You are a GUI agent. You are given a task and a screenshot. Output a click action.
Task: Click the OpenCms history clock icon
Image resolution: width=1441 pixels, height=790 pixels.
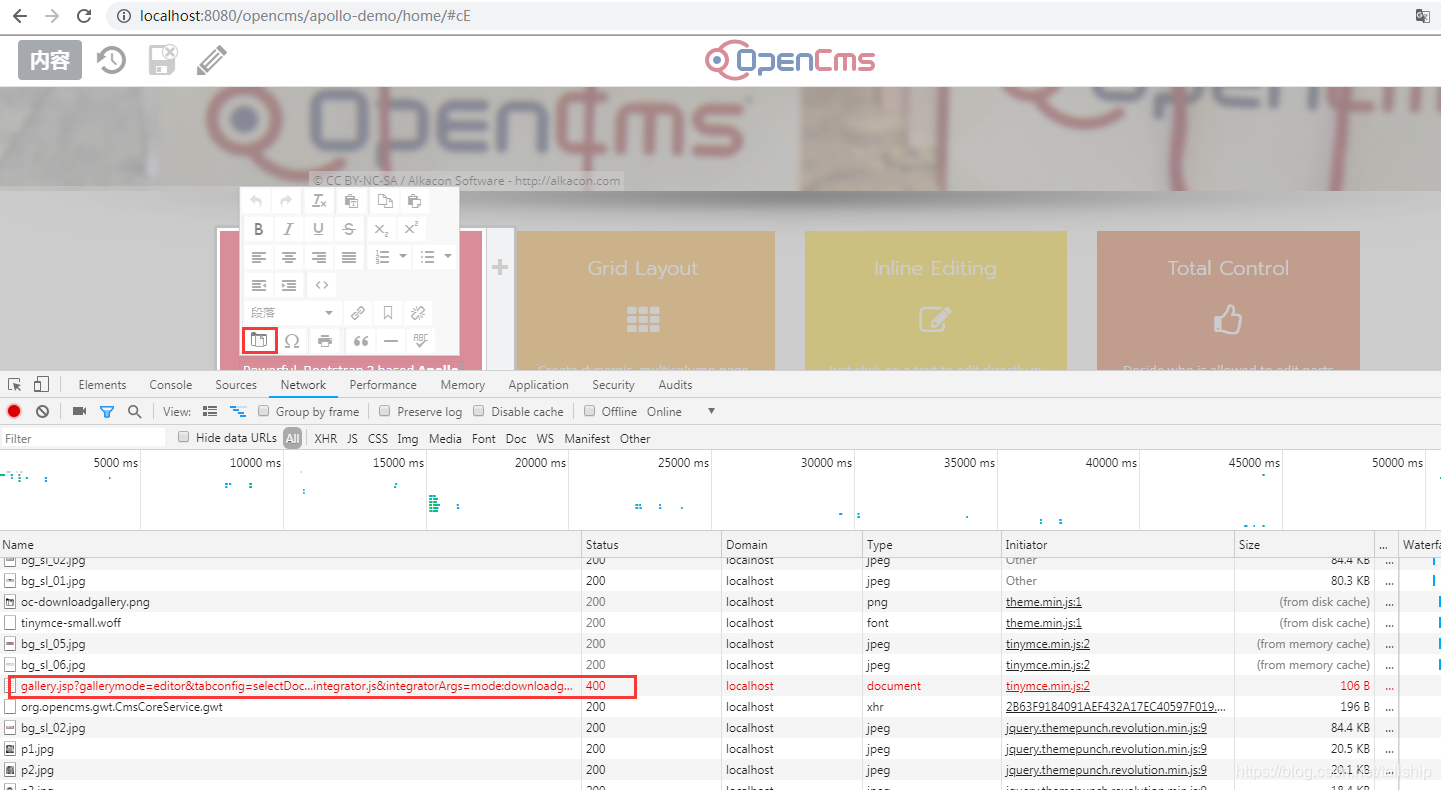click(x=111, y=60)
